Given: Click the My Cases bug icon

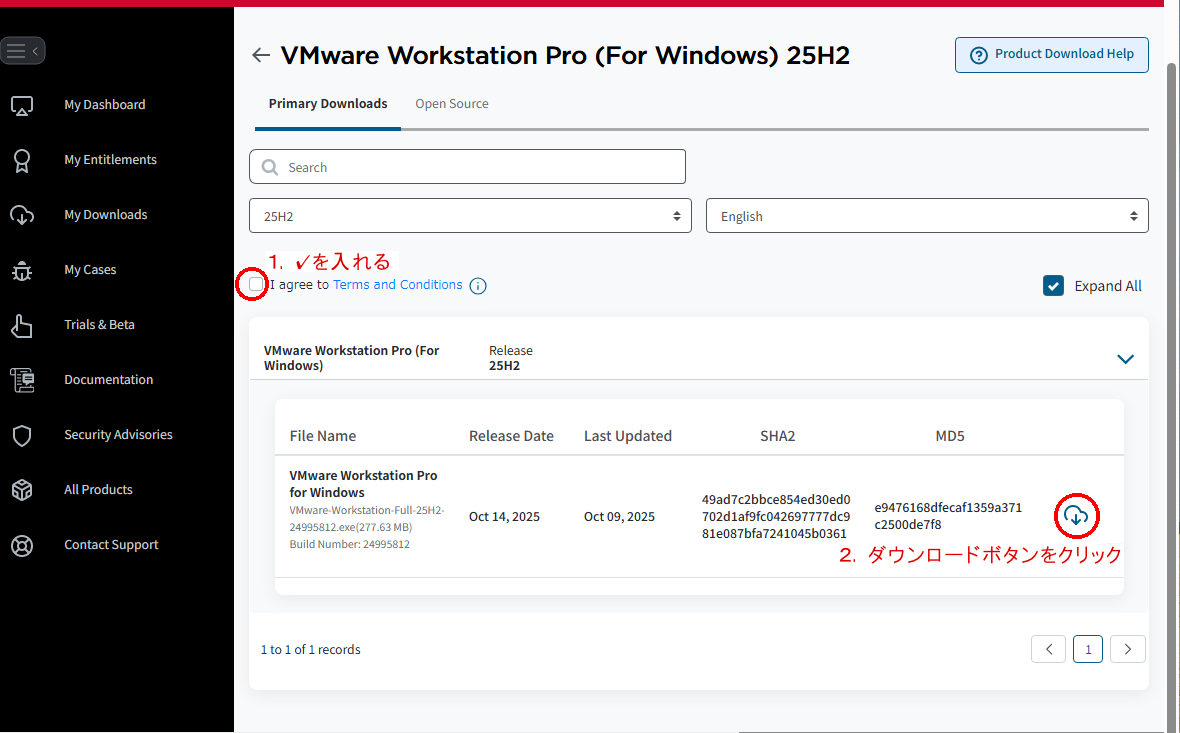Looking at the screenshot, I should click(22, 270).
